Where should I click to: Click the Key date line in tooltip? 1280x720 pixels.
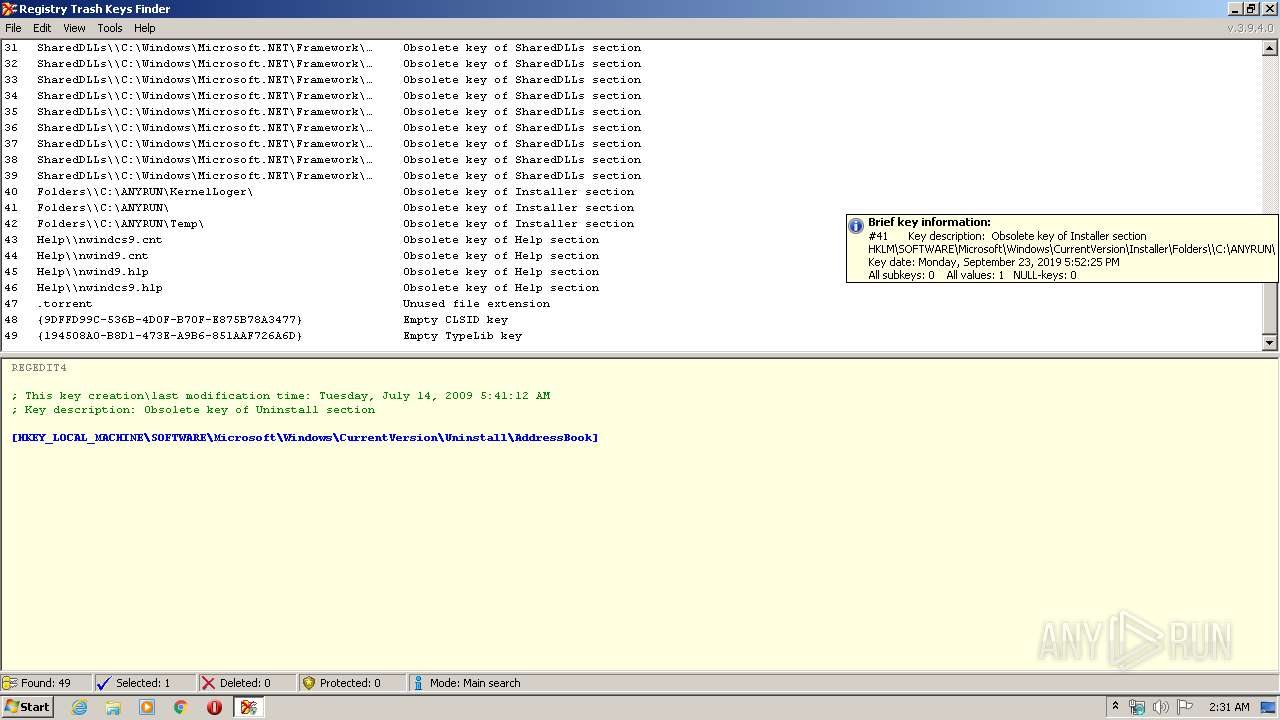(994, 262)
